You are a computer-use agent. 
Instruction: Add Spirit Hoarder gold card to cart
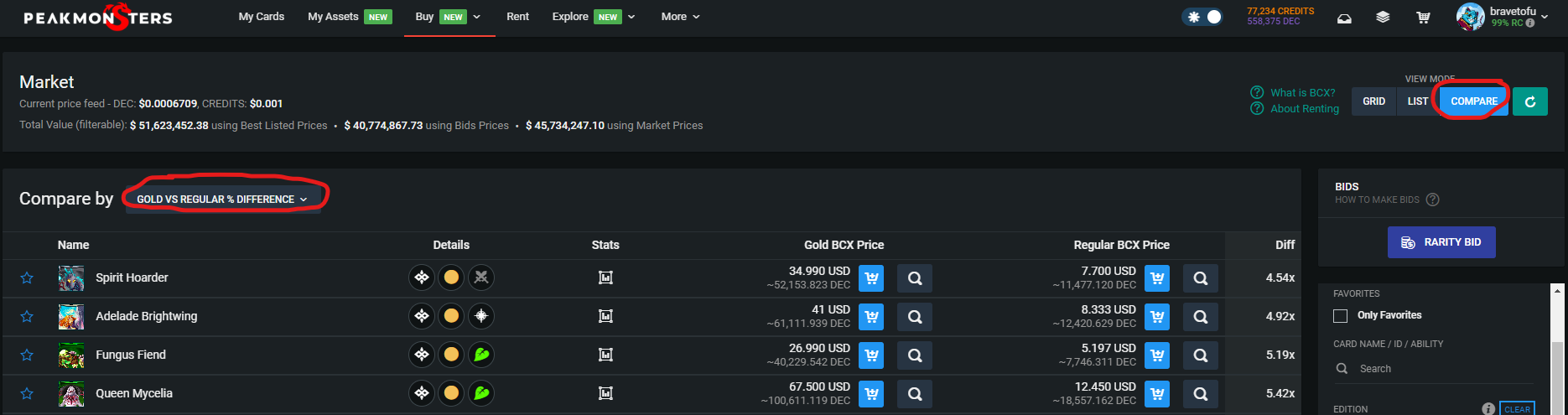tap(871, 278)
